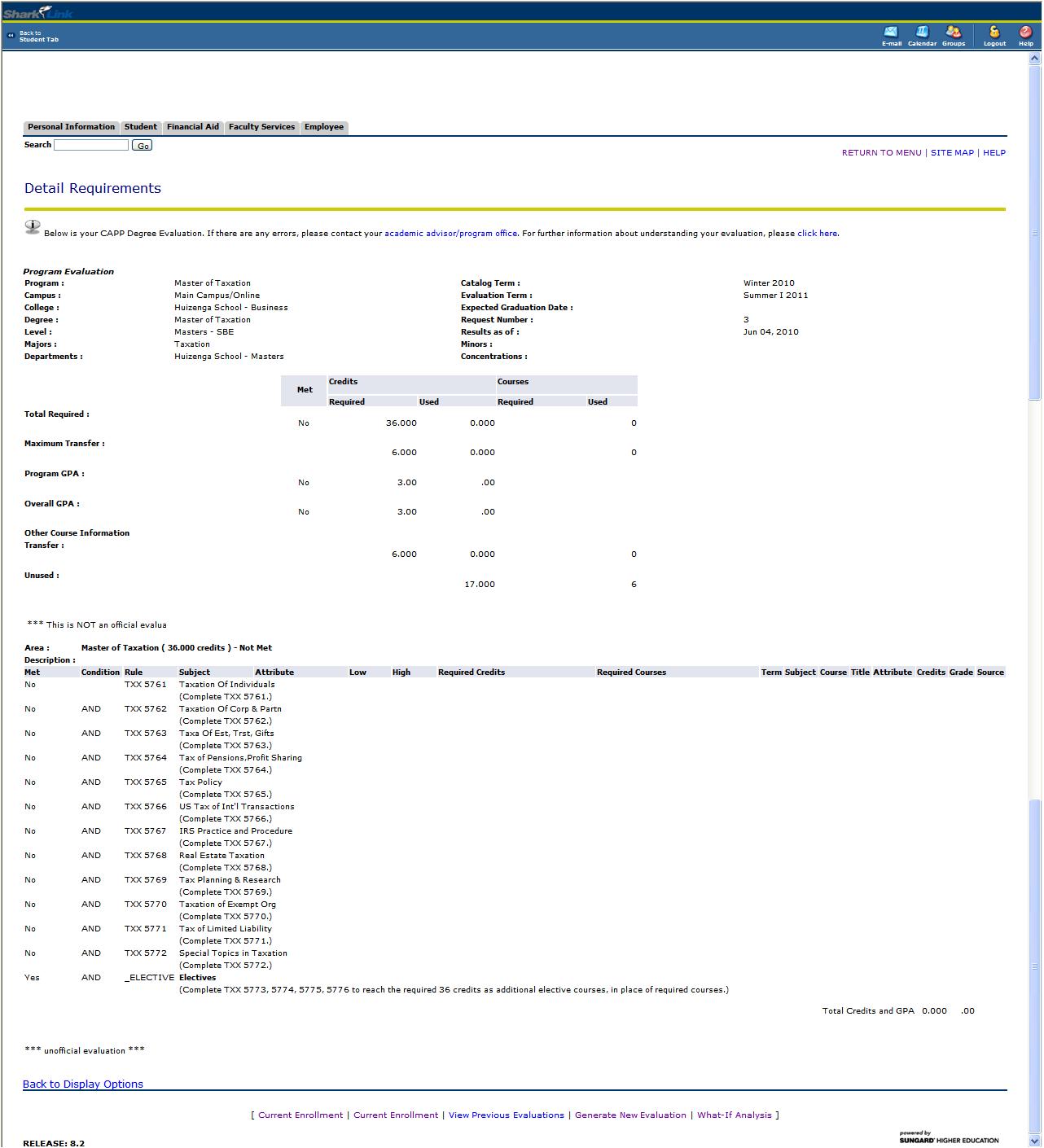Click '36.000' total required credits
Viewport: 1044px width, 1148px height.
(401, 423)
